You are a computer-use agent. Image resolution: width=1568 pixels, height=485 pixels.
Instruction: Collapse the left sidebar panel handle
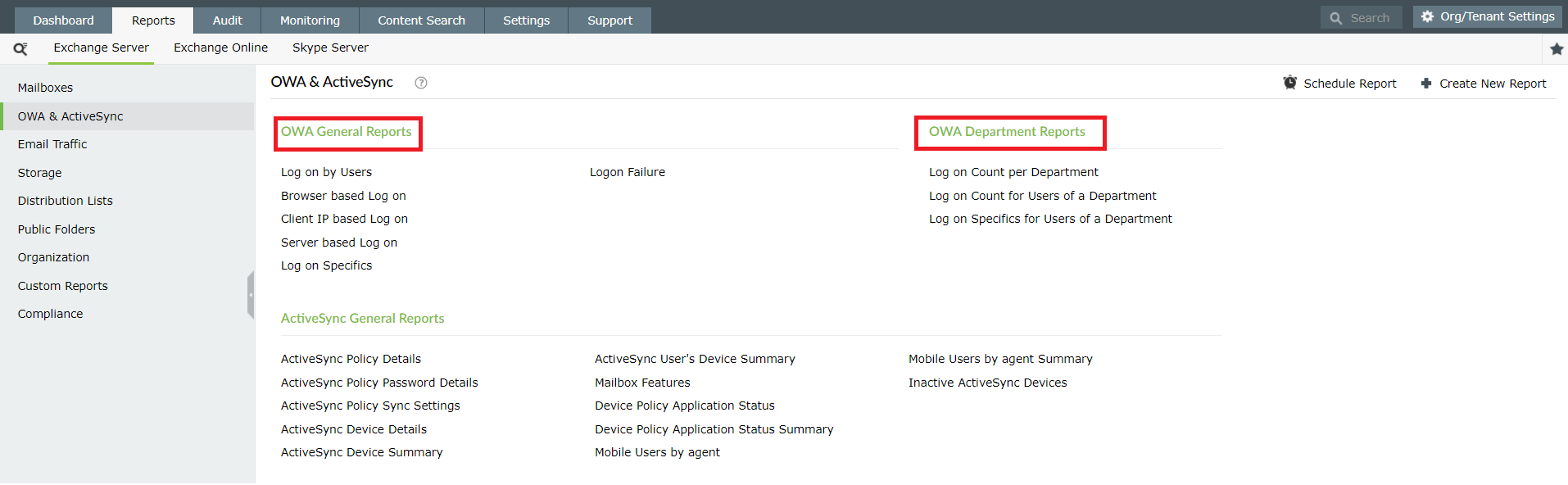point(251,295)
